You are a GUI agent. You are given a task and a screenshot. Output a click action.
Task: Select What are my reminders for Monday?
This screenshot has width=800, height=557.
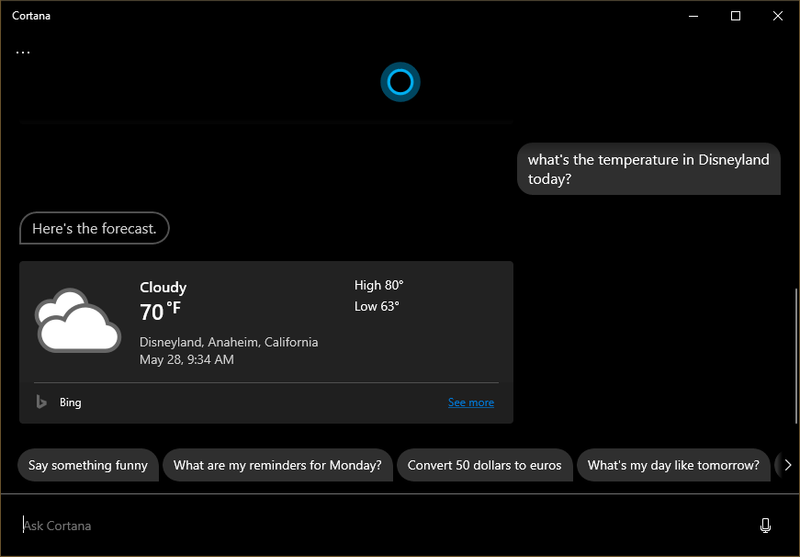click(x=278, y=465)
